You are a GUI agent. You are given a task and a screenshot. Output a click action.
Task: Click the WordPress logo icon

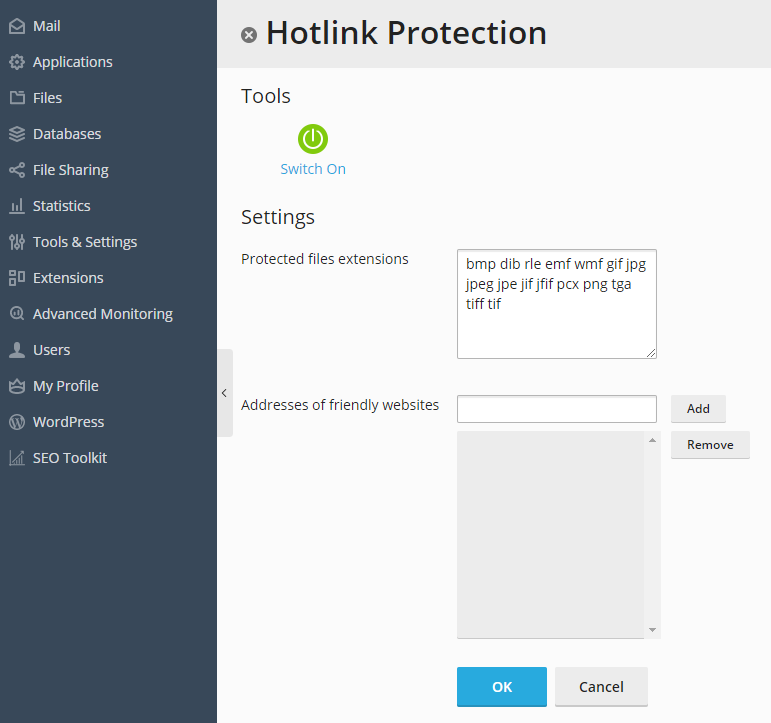pos(17,422)
